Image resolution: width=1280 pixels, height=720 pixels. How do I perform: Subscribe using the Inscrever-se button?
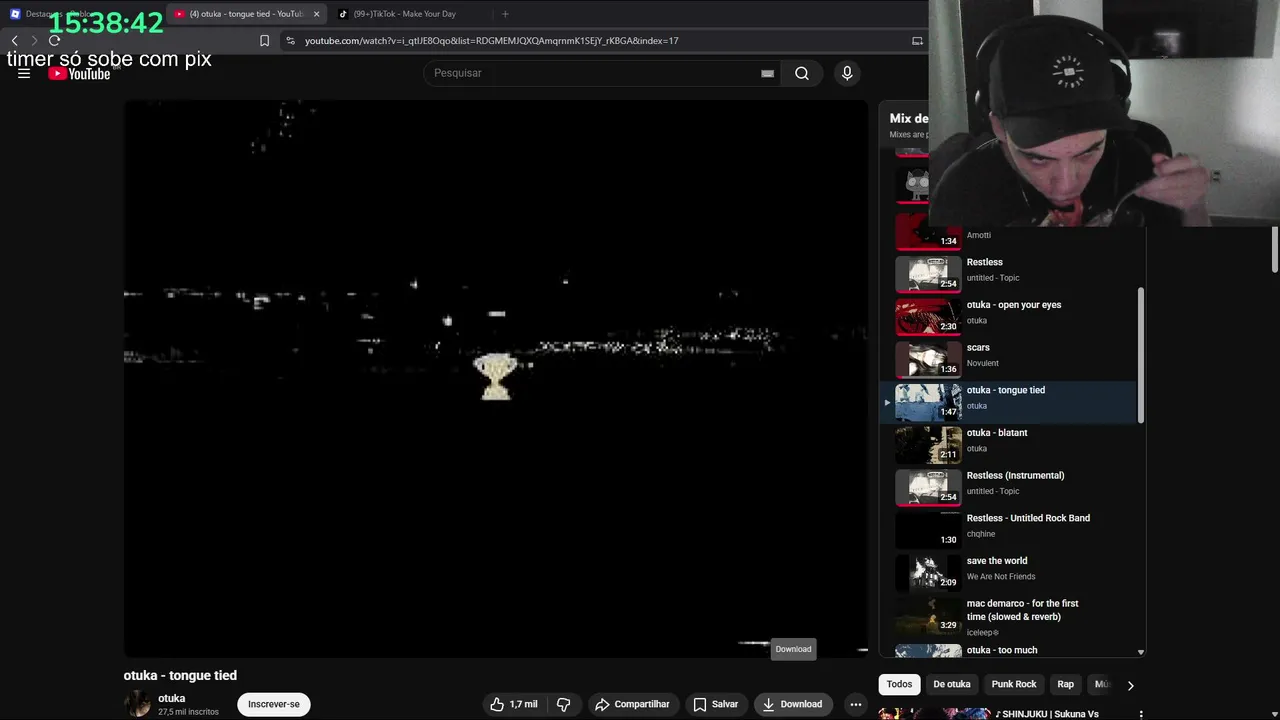click(274, 704)
